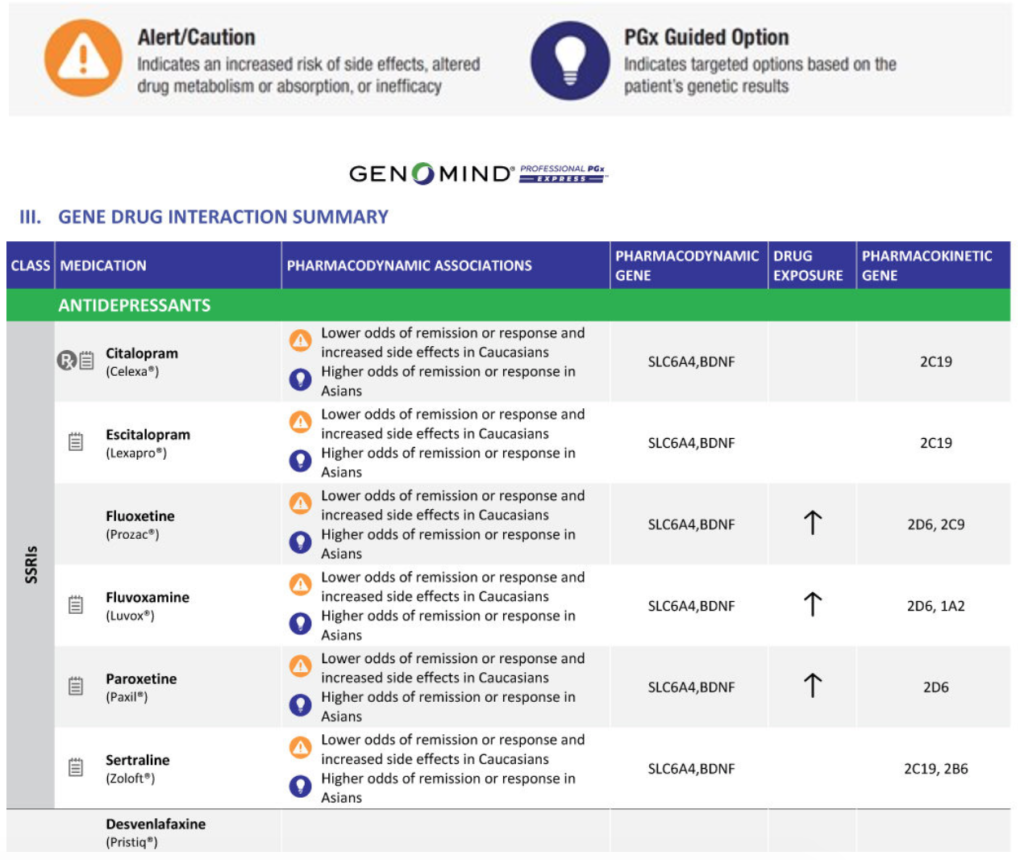Select the Pharmacodynamic Associations column header
This screenshot has height=860, width=1024.
[x=409, y=266]
